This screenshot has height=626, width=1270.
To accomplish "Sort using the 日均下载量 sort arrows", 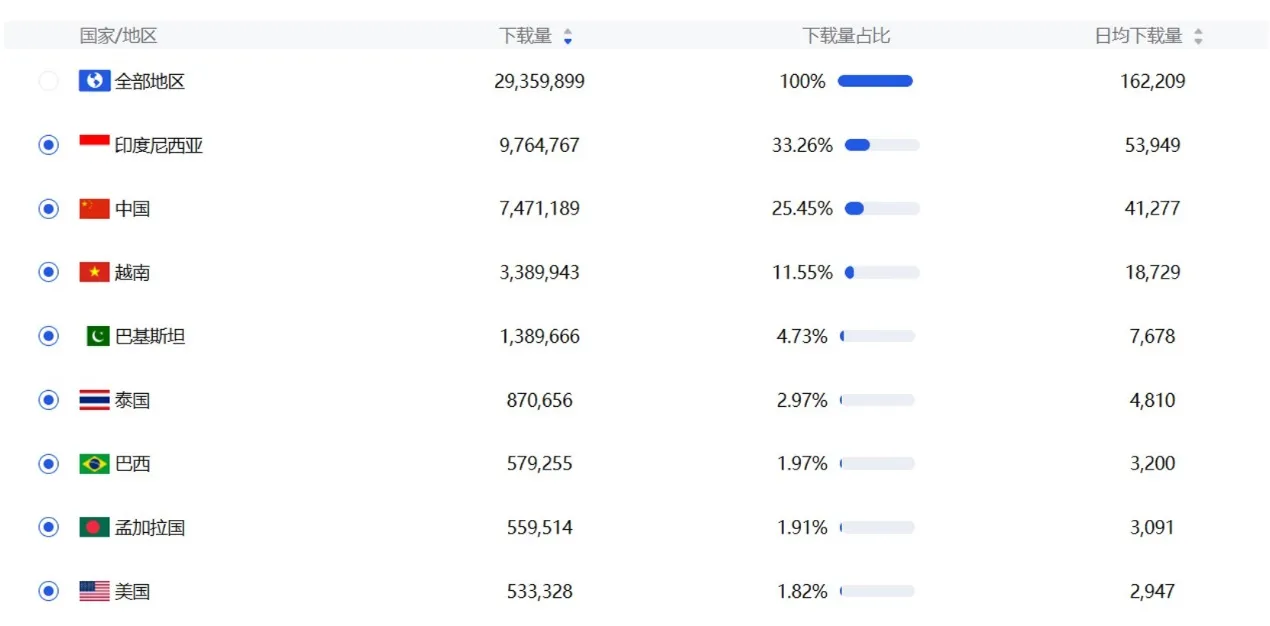I will coord(1196,35).
